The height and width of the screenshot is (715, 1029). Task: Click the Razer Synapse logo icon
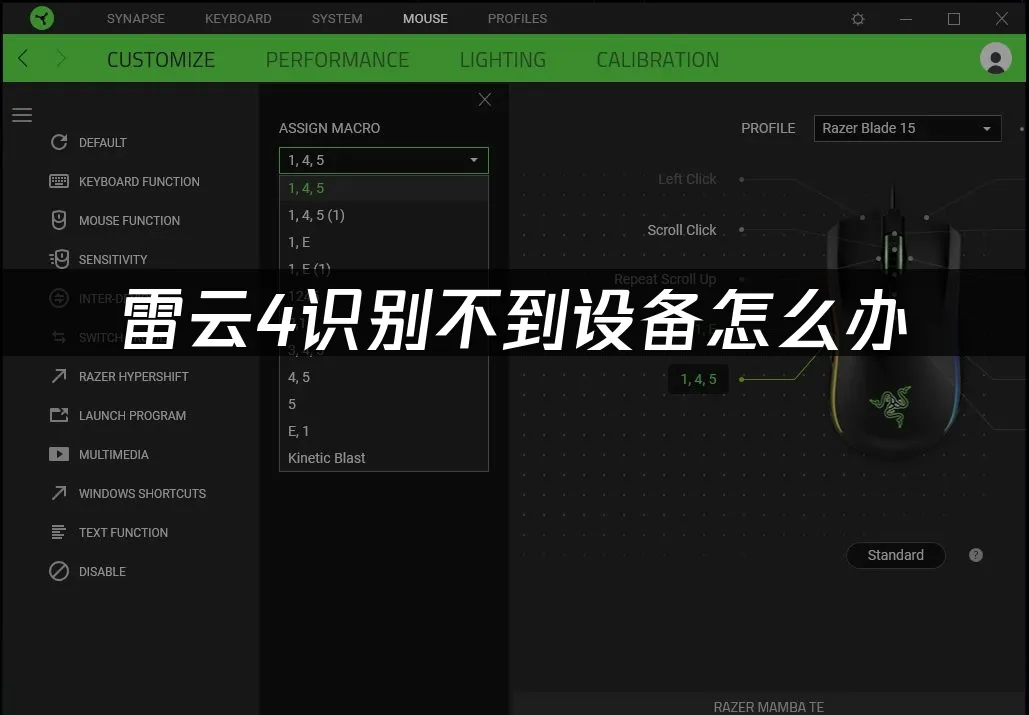pos(42,18)
